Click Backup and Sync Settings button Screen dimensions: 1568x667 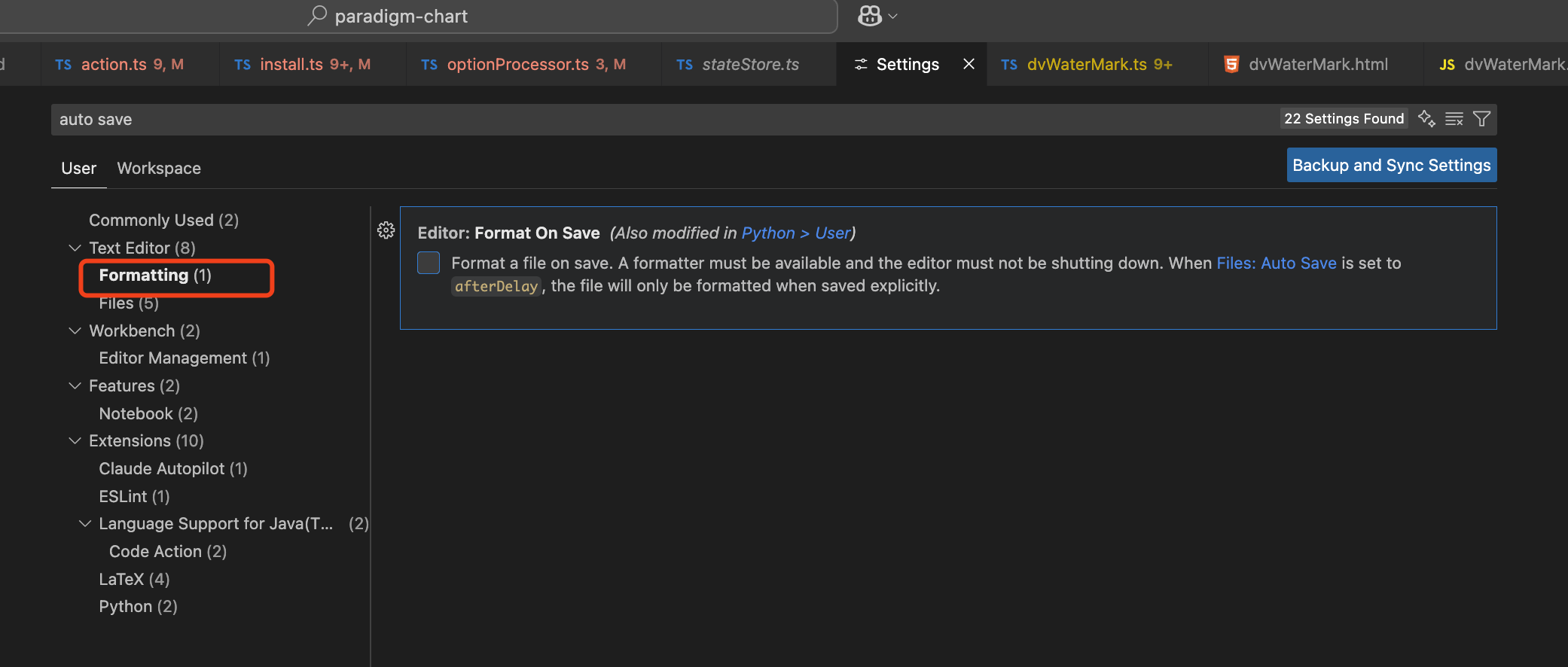tap(1391, 166)
